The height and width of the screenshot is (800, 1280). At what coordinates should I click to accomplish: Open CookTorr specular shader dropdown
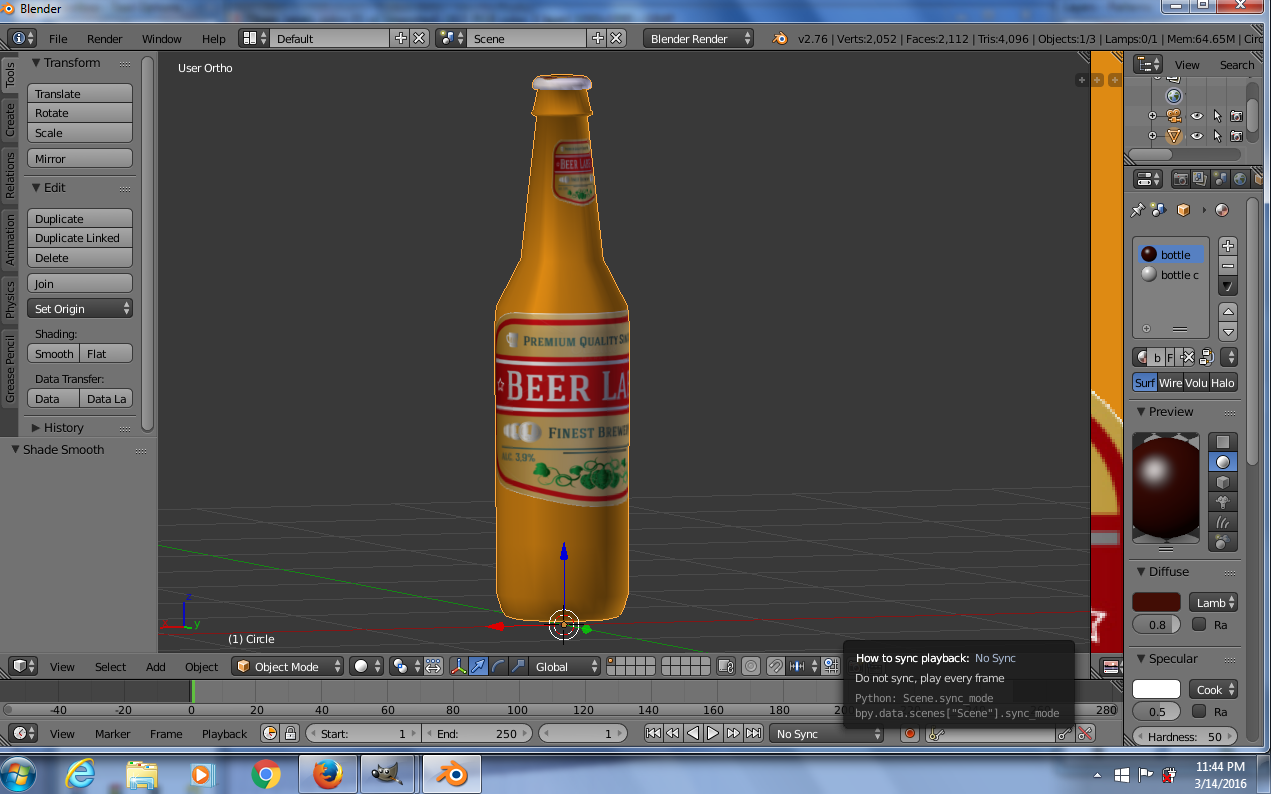1213,689
